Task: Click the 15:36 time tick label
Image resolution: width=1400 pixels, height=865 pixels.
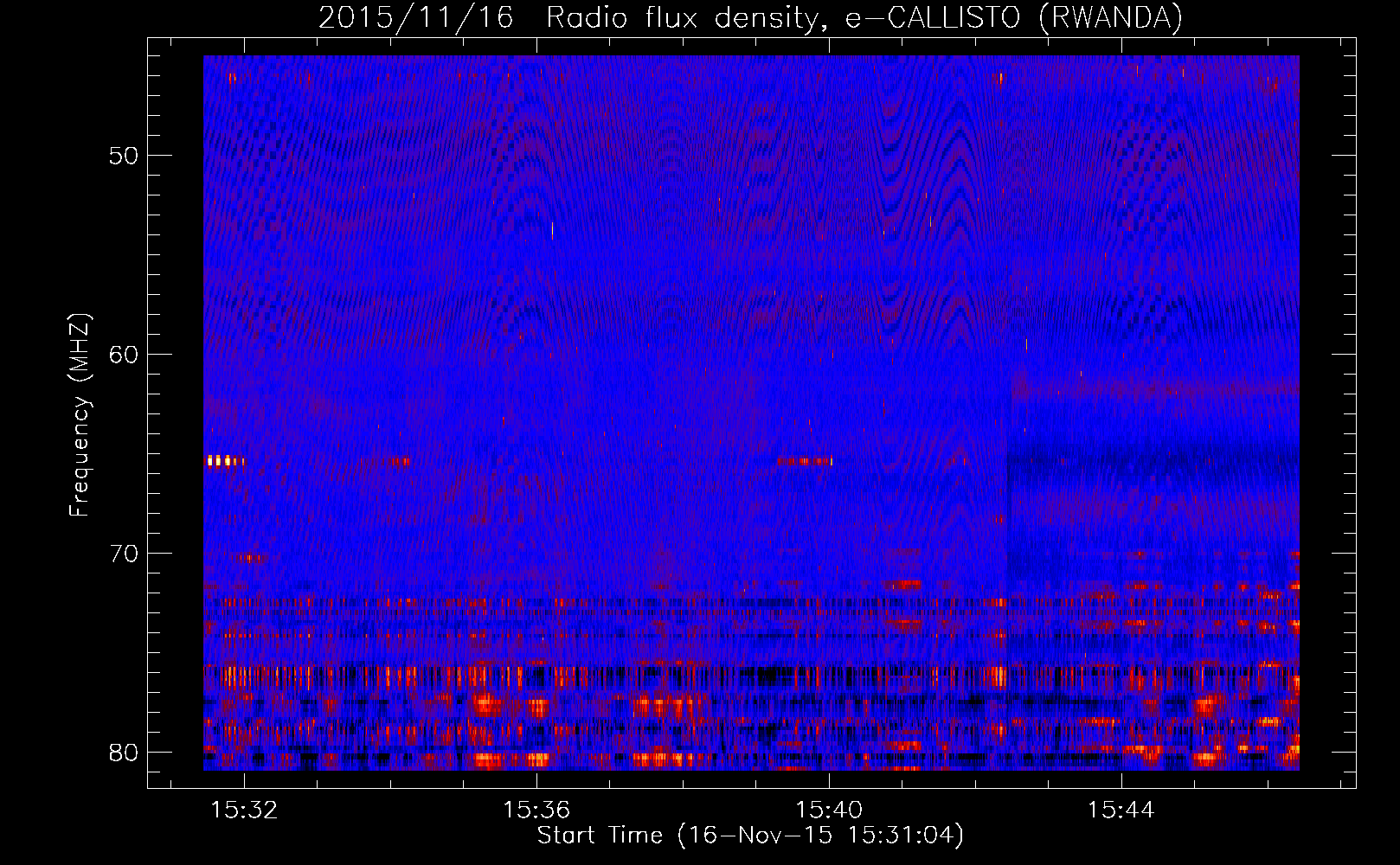Action: point(536,811)
